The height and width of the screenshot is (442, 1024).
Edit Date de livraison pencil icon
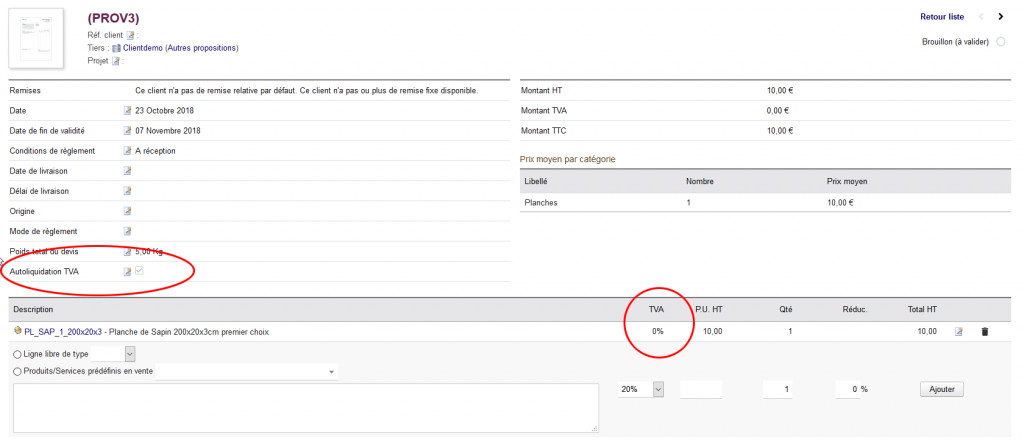pyautogui.click(x=127, y=171)
